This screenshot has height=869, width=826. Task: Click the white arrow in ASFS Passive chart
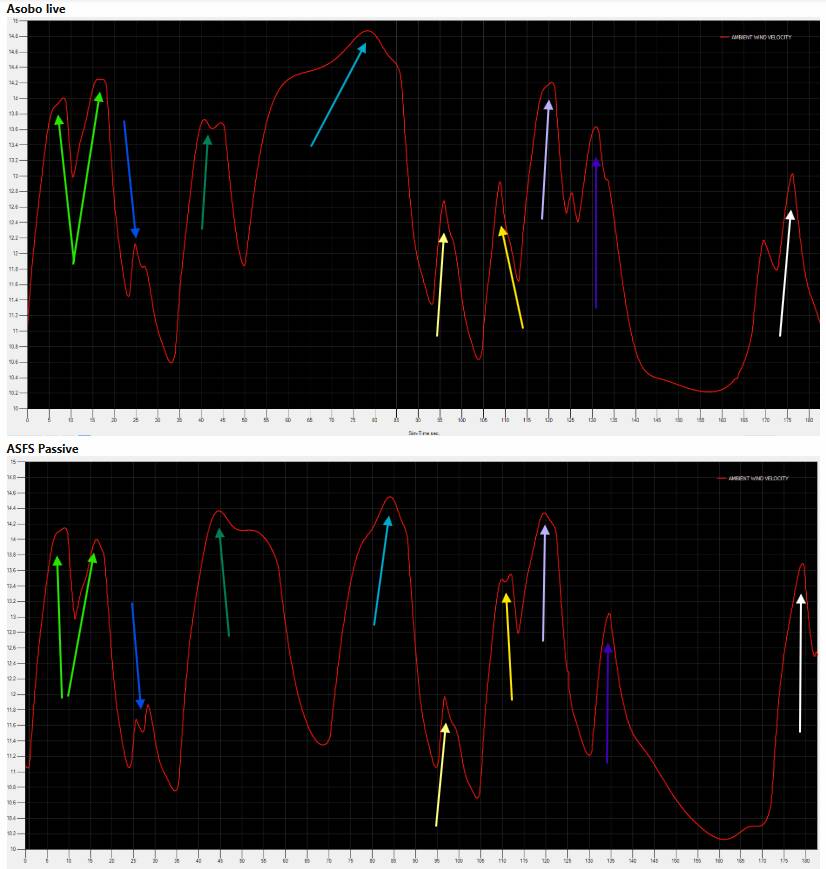[x=800, y=662]
